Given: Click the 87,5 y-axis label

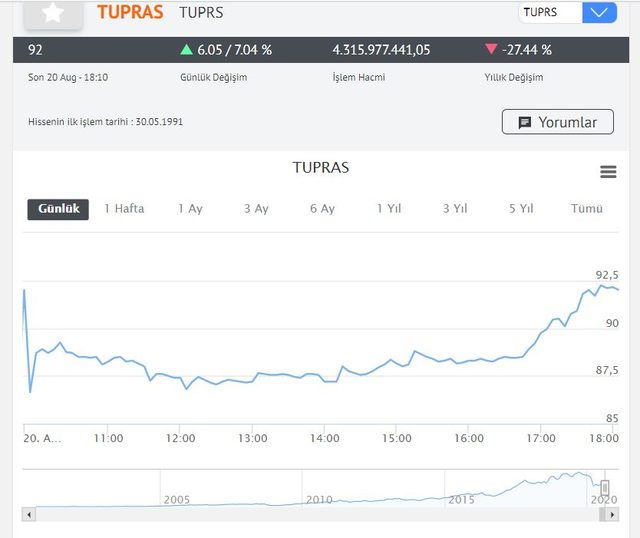Looking at the screenshot, I should pyautogui.click(x=607, y=370).
